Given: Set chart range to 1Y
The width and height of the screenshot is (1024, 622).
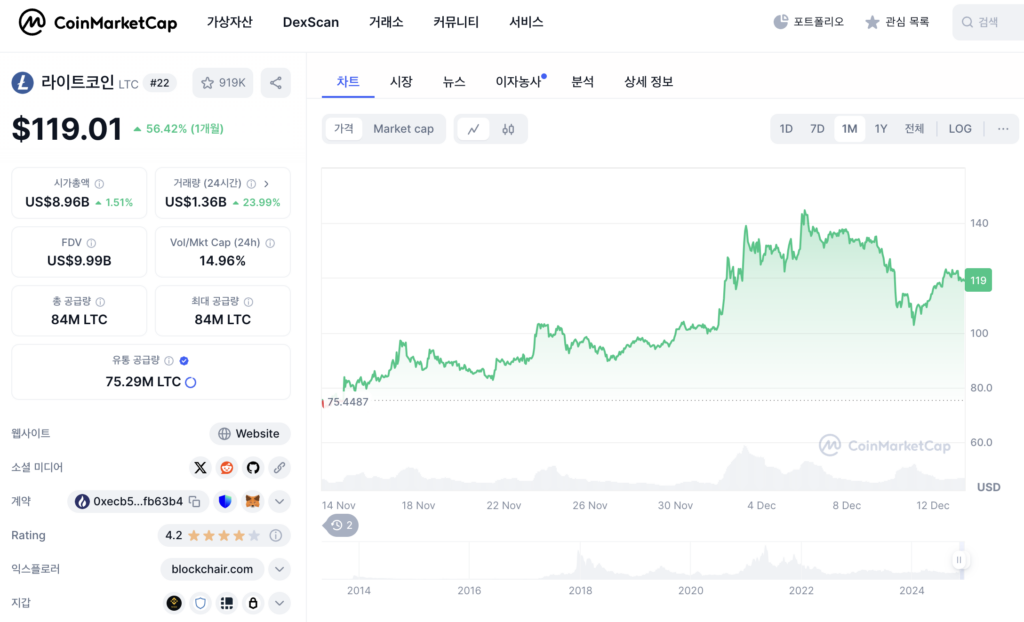Looking at the screenshot, I should (881, 129).
